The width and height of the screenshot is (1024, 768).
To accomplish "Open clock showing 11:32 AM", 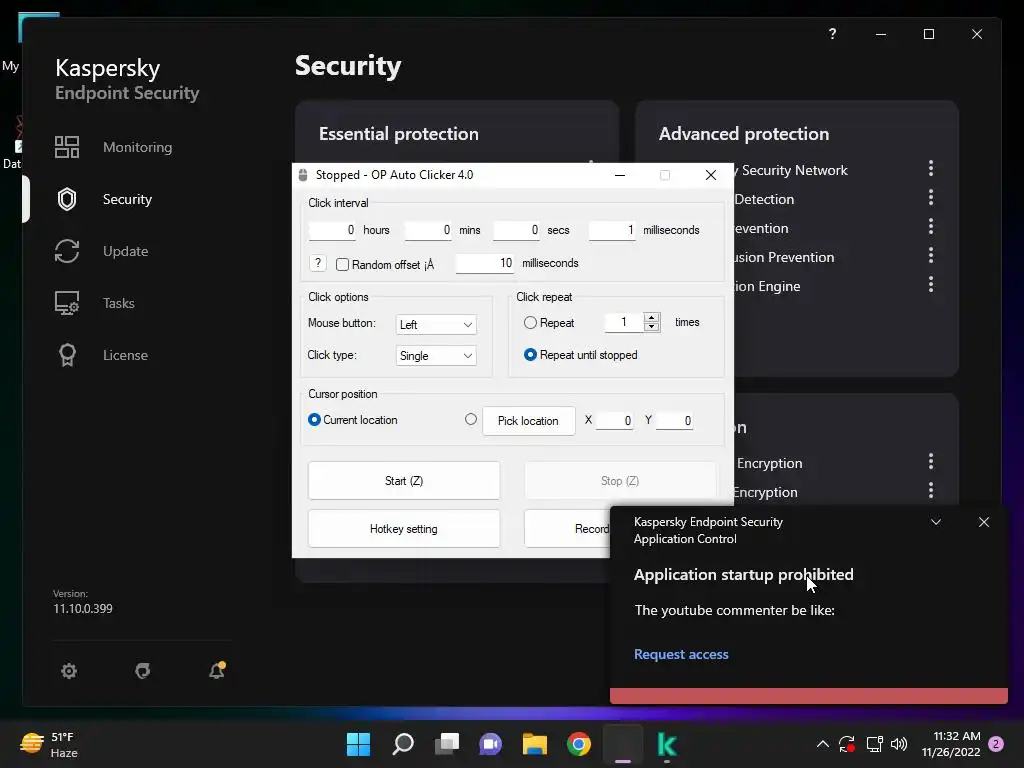I will pos(951,744).
